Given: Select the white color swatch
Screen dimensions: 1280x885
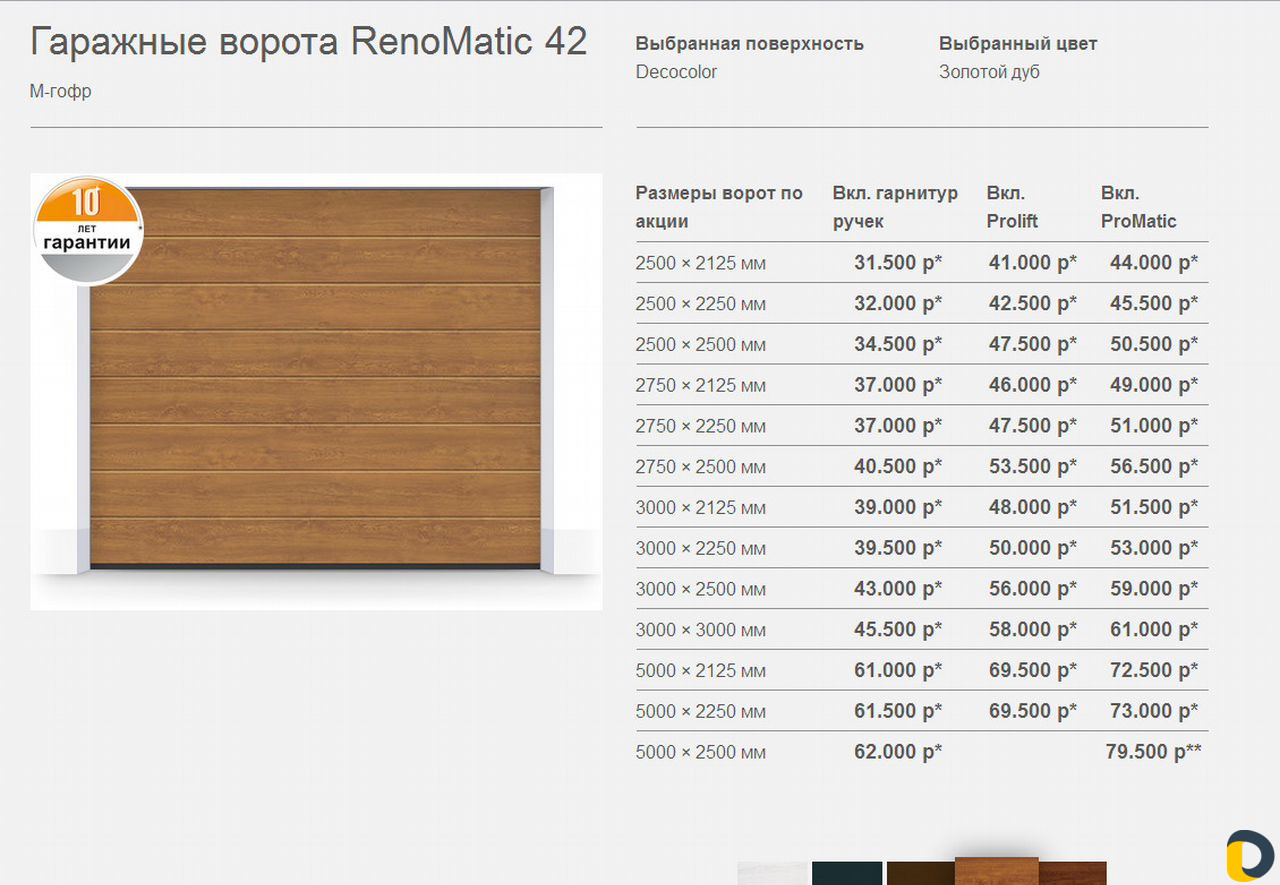Looking at the screenshot, I should coord(772,873).
